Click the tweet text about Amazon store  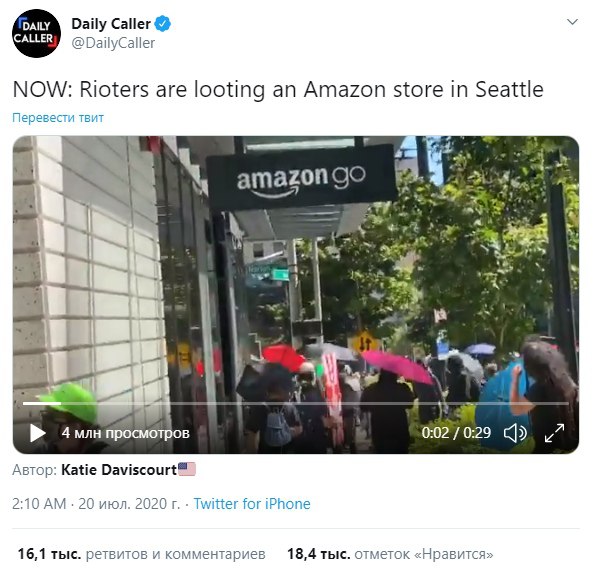pos(278,90)
